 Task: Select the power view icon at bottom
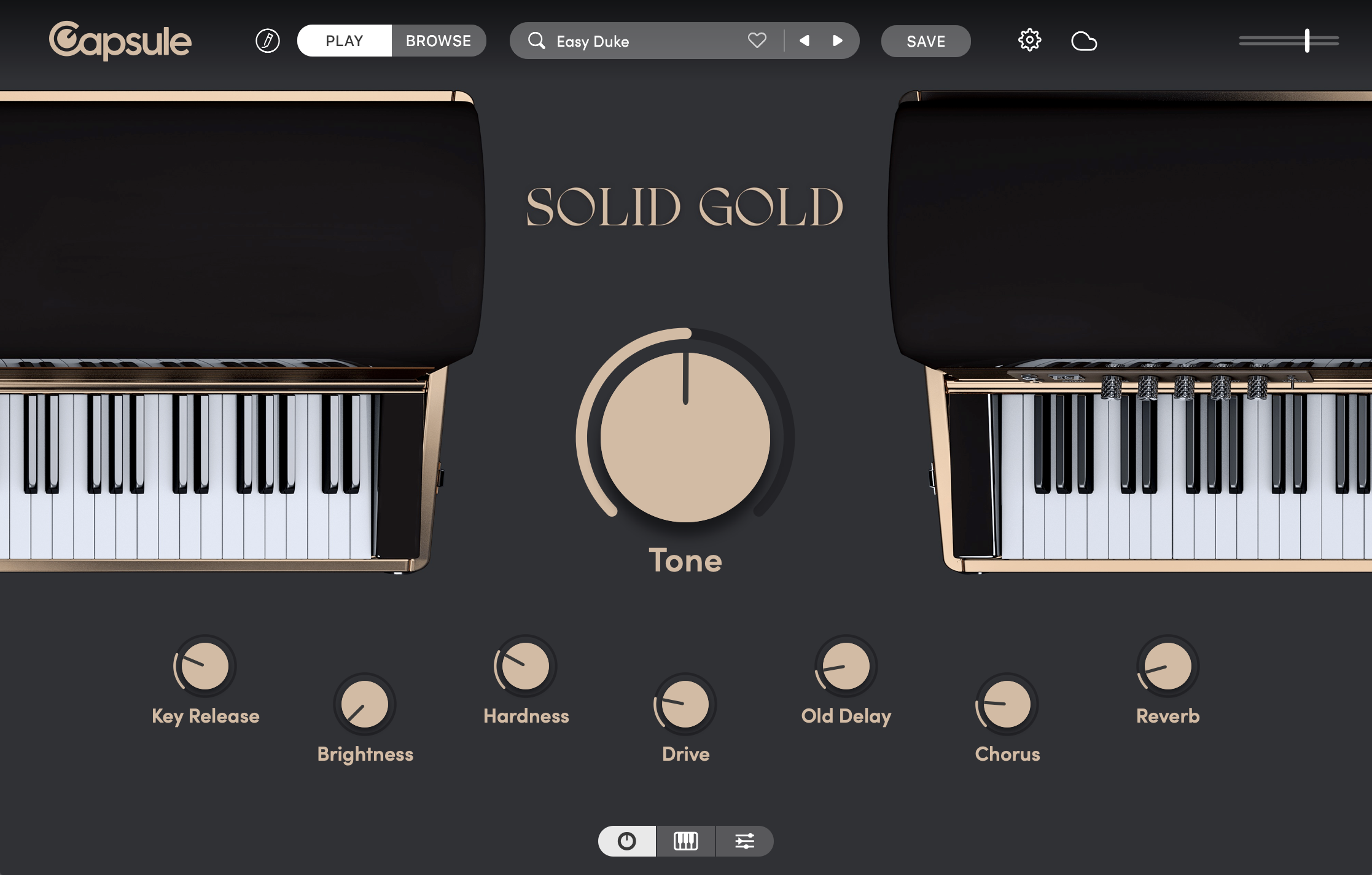click(x=626, y=841)
